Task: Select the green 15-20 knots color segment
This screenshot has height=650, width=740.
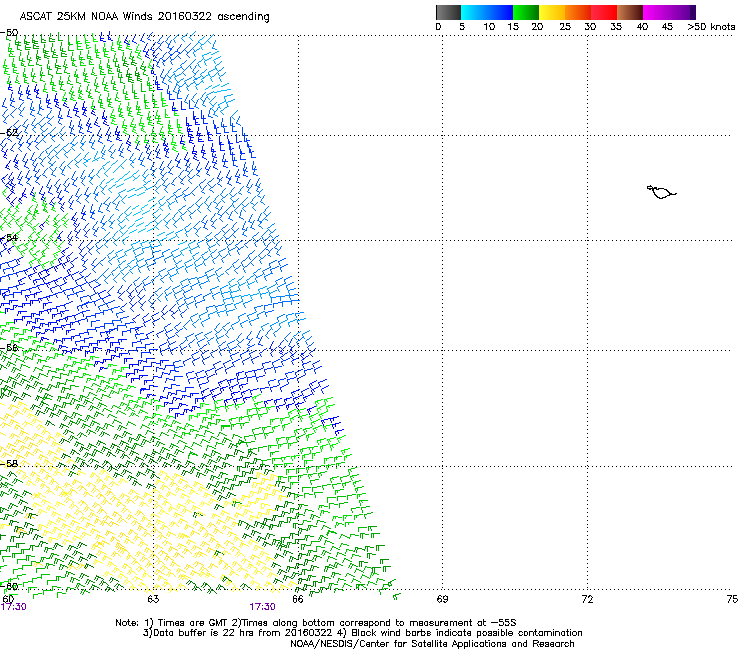Action: [526, 12]
